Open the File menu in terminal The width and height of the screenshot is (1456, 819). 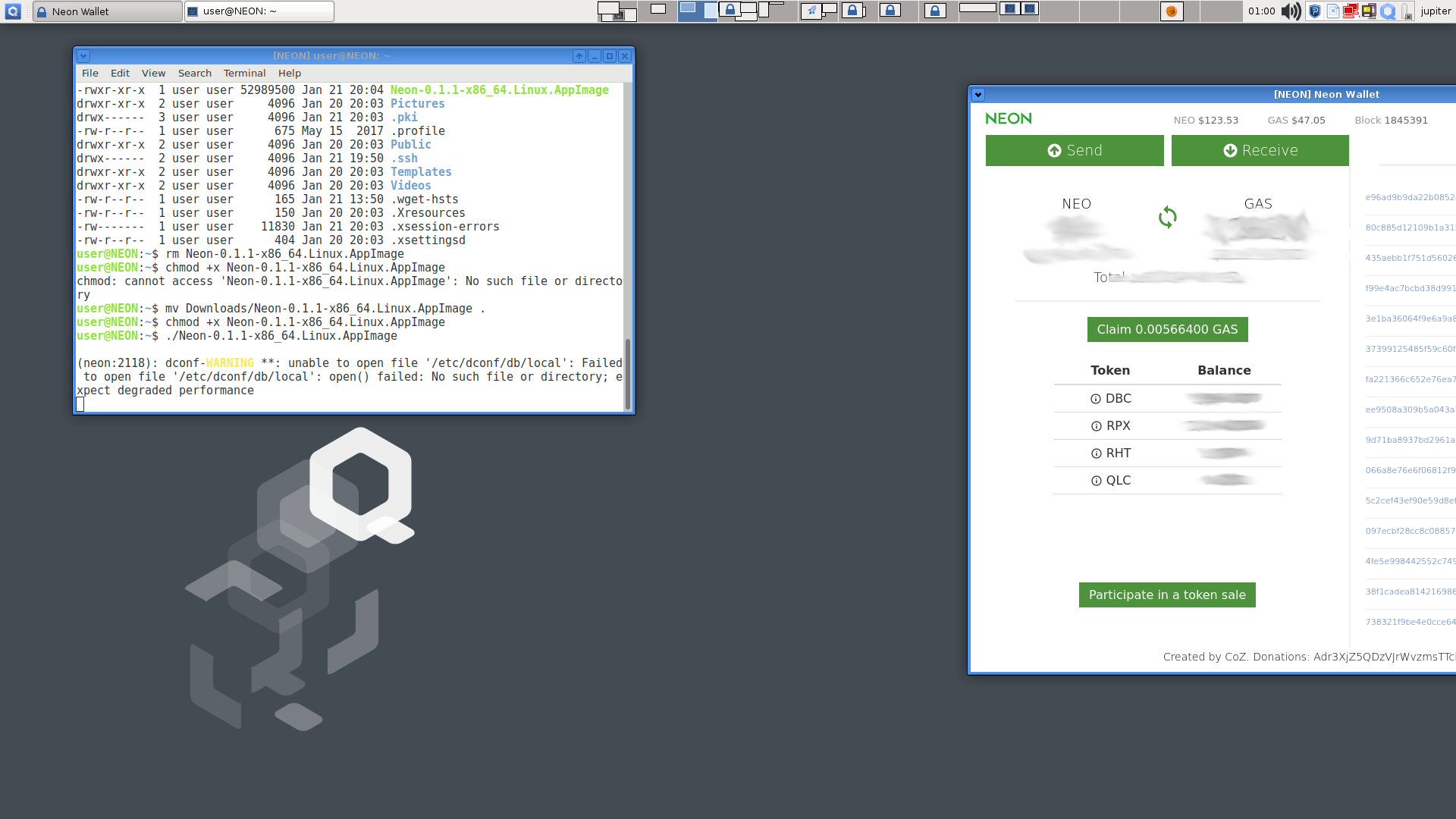pyautogui.click(x=90, y=74)
